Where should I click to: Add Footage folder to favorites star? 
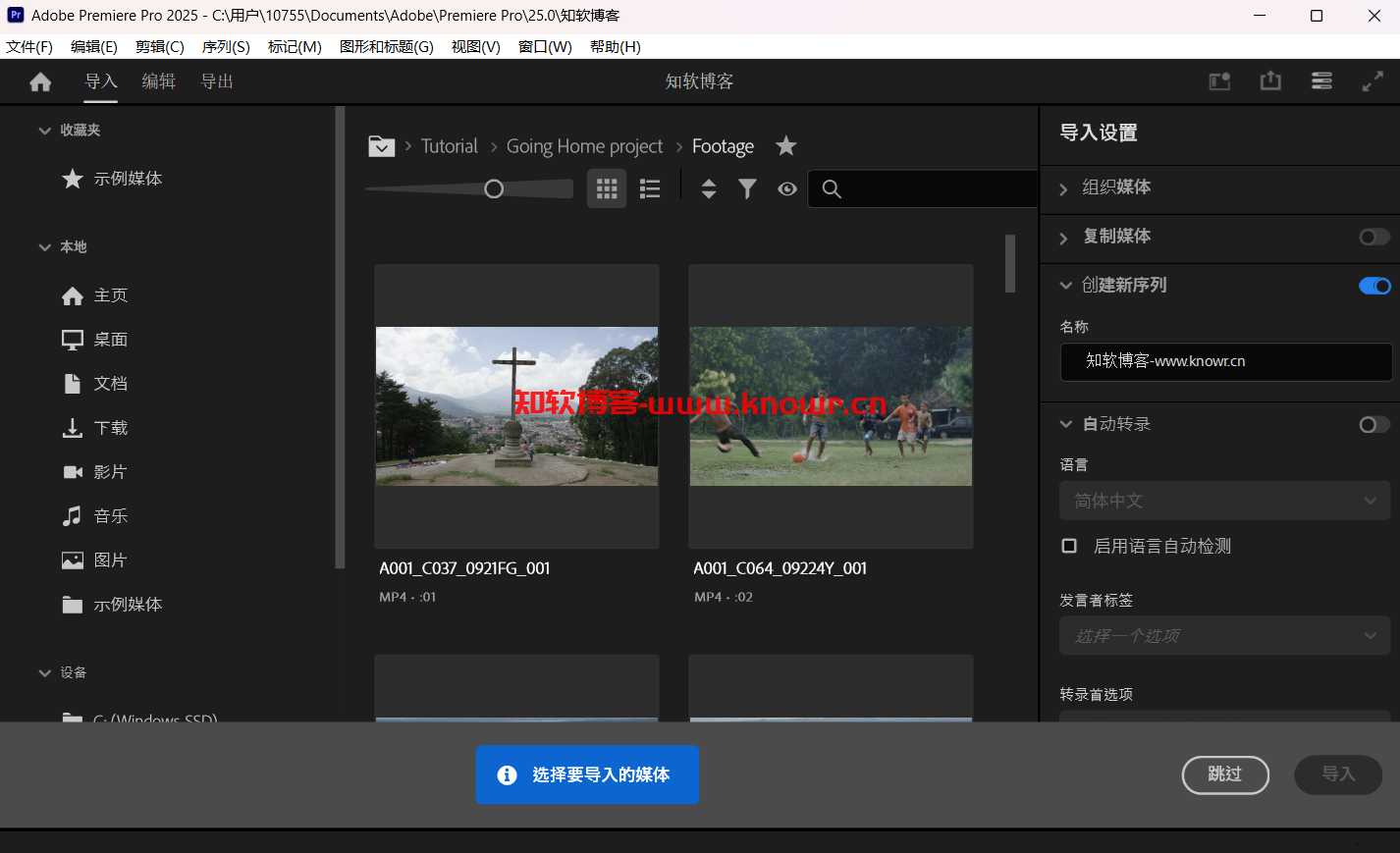(x=785, y=146)
